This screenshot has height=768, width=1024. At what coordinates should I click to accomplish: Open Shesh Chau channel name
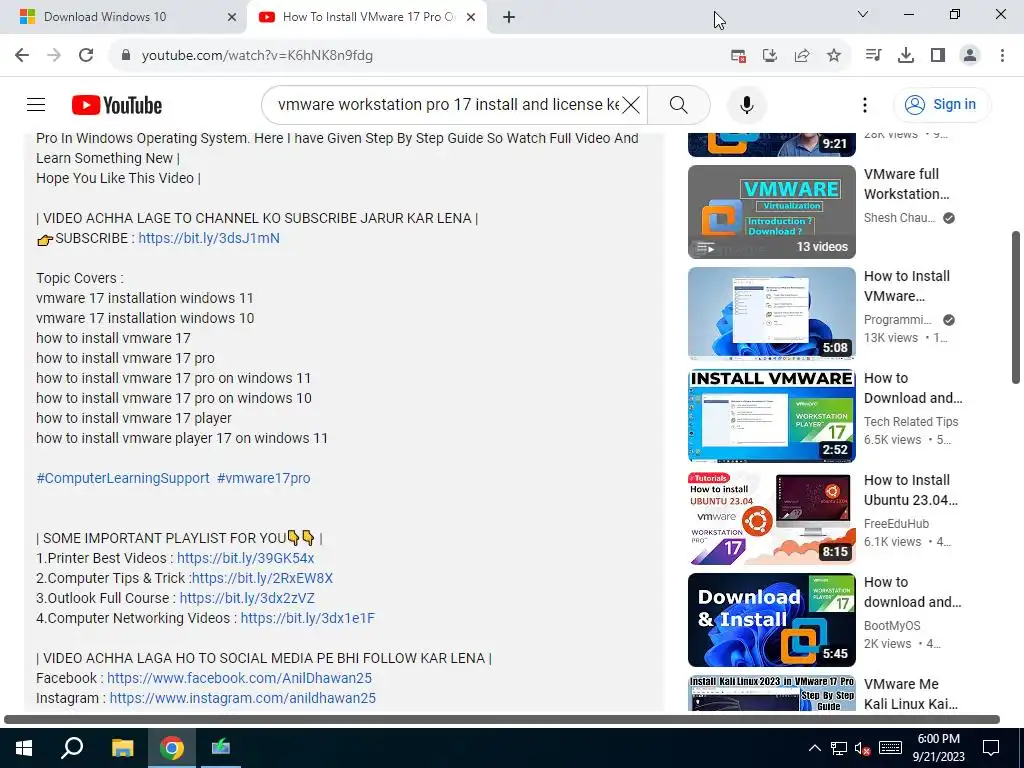tap(899, 217)
